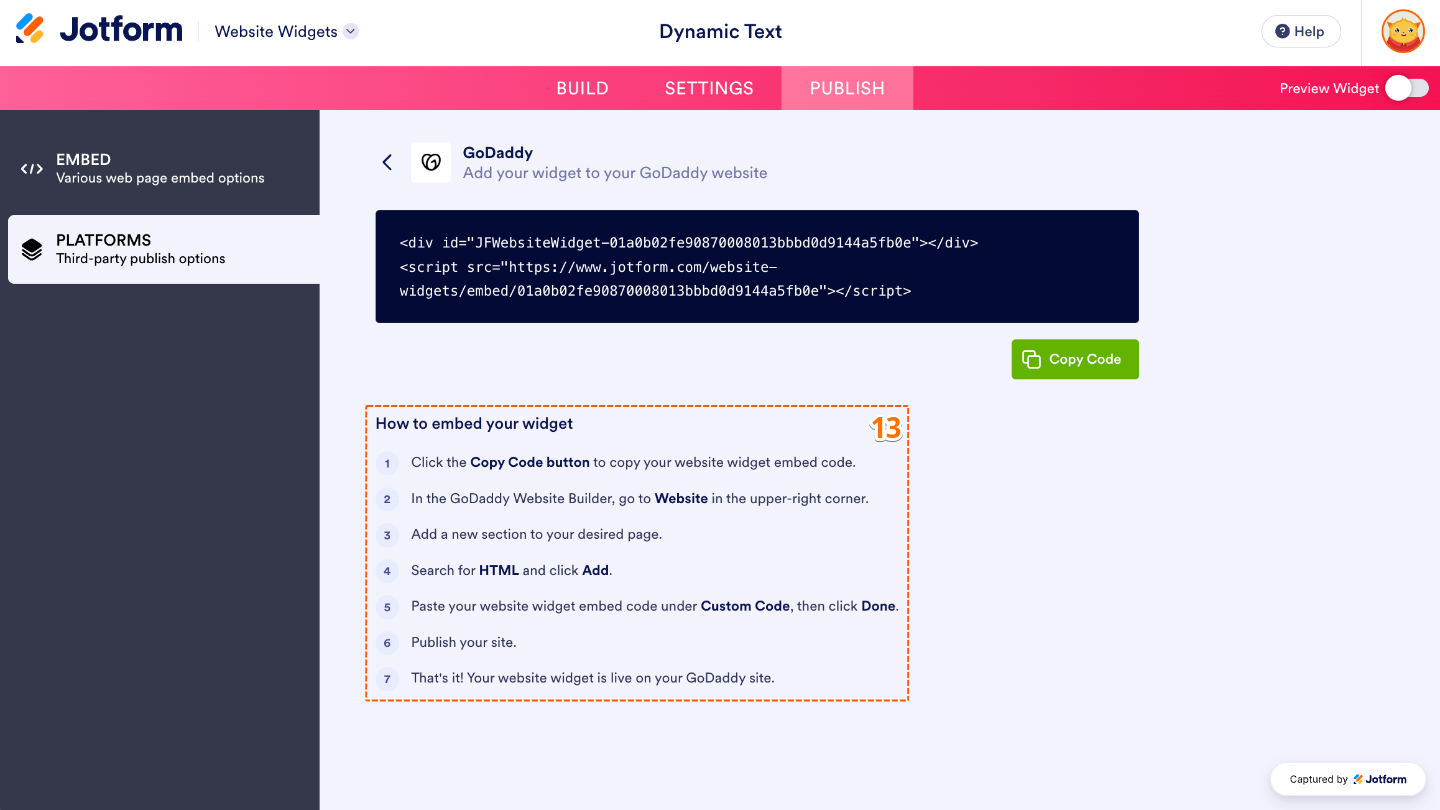Click step 3 'Add a new section' text
This screenshot has width=1440, height=810.
pyautogui.click(x=536, y=535)
